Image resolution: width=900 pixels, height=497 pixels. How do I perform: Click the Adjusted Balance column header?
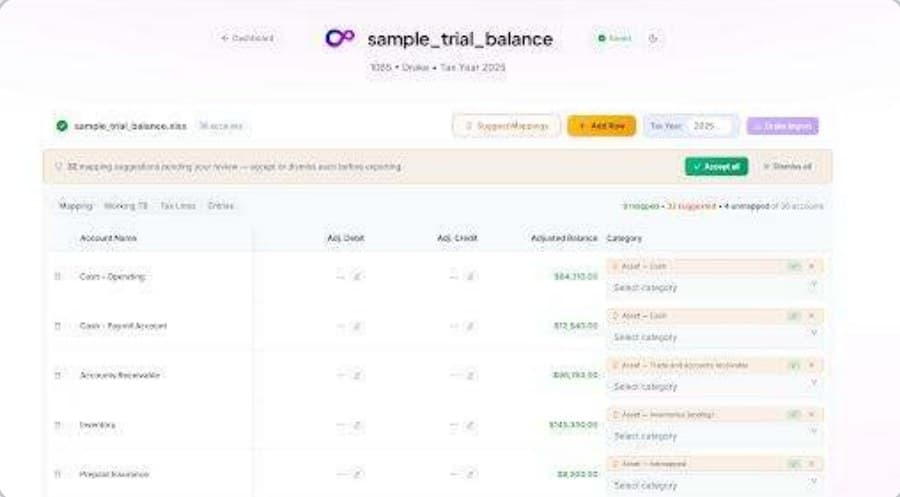pos(564,238)
